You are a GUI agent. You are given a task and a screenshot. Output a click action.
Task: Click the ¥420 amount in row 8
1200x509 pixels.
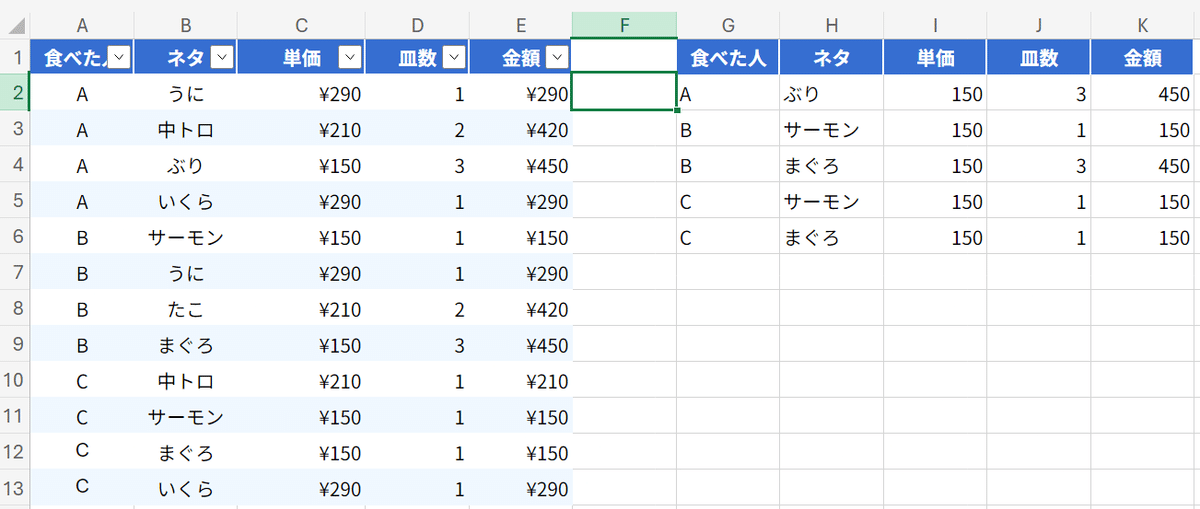pyautogui.click(x=520, y=309)
